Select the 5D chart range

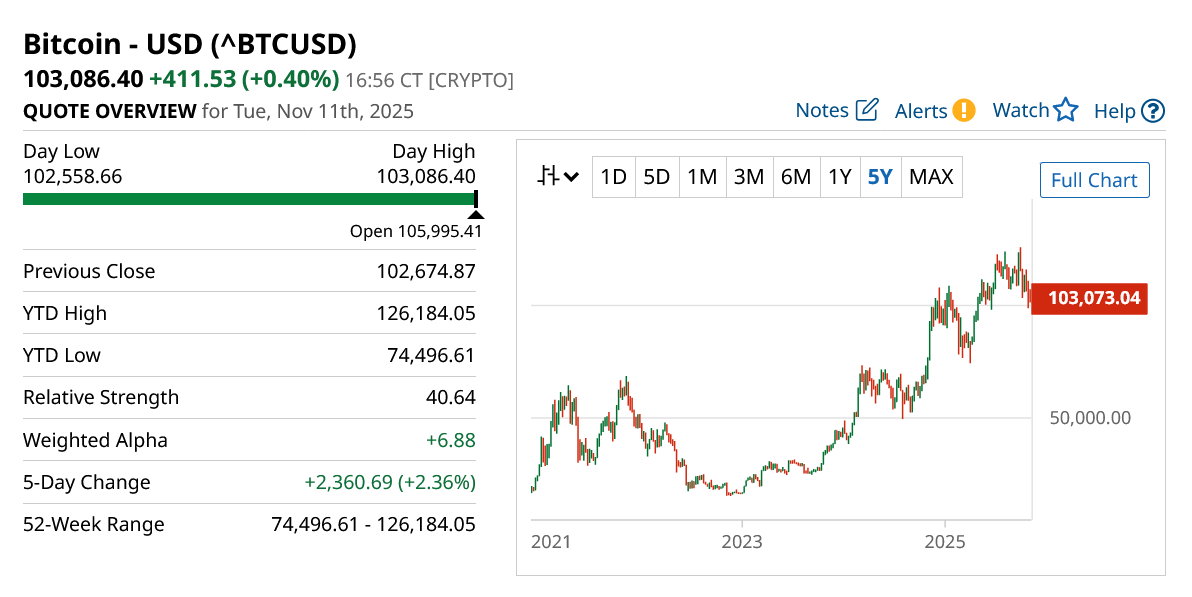pos(656,178)
